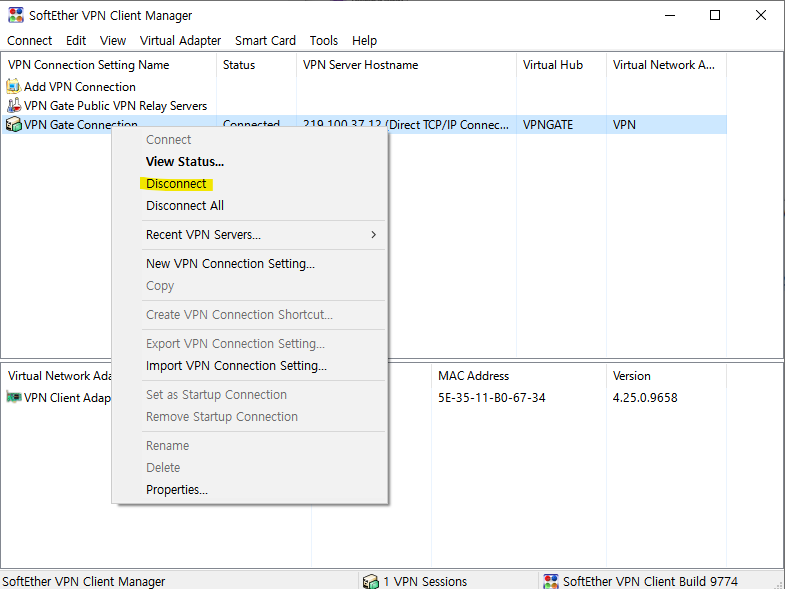Click the MAC value 5E-35-11-B0-67-34
Screen dimensions: 785x589
492,398
